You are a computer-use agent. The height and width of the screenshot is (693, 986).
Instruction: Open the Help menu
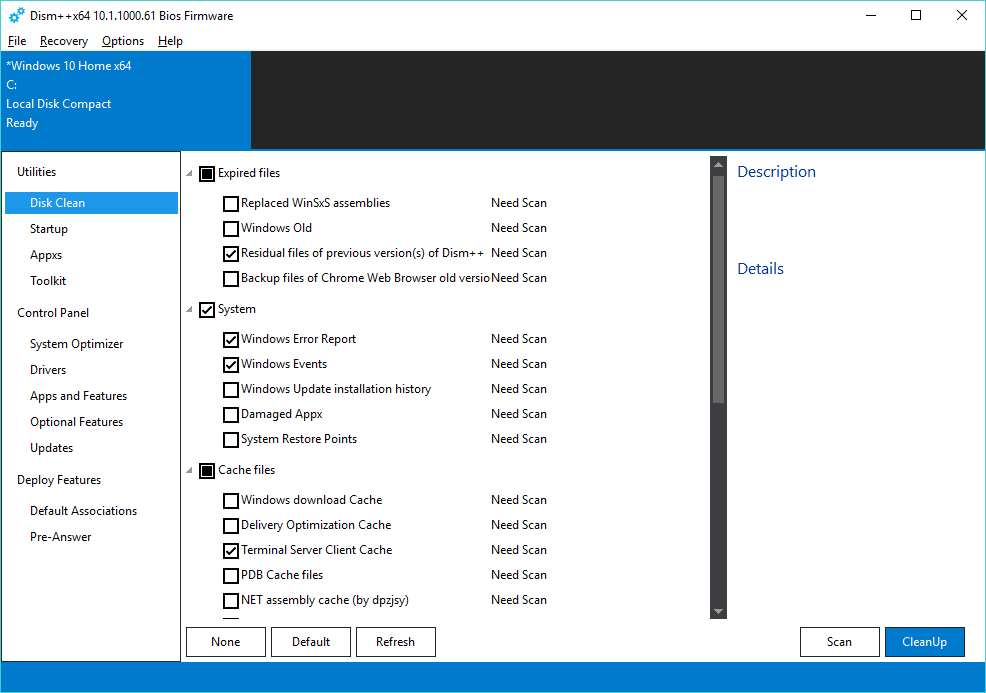click(170, 41)
